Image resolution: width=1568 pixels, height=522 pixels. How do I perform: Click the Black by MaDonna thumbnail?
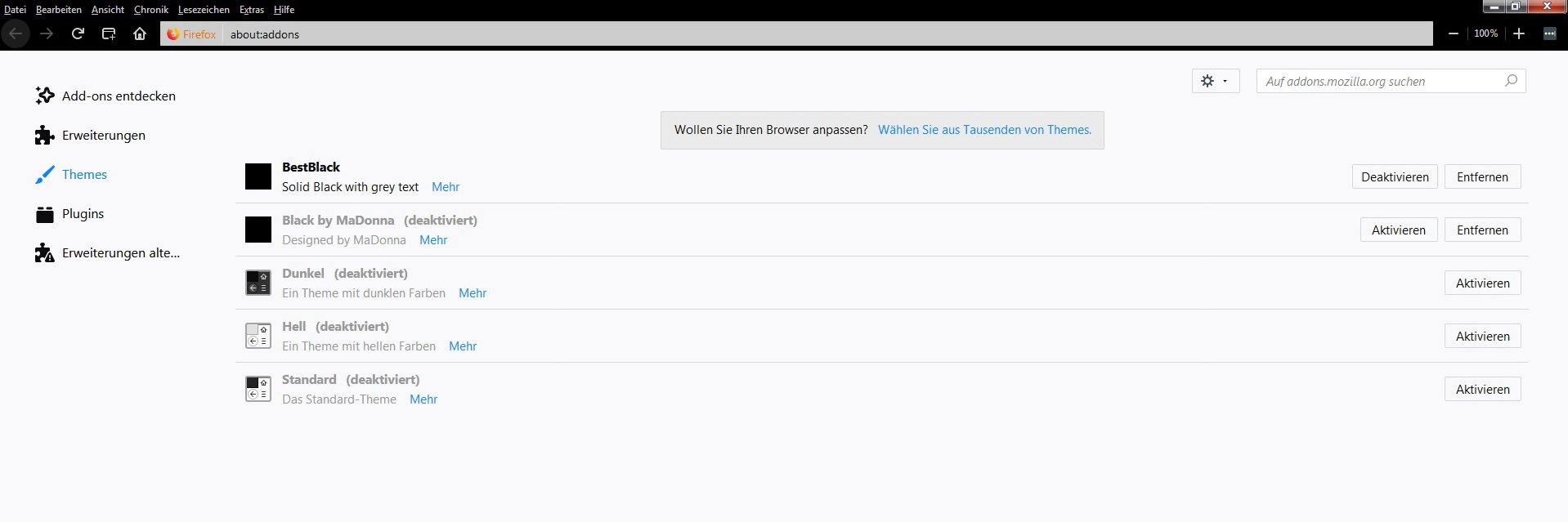tap(258, 230)
